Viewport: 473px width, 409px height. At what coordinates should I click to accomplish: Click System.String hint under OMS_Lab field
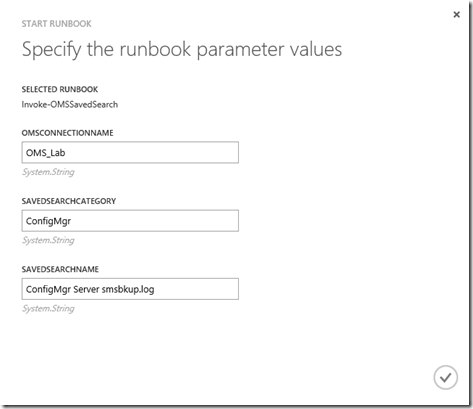click(x=48, y=172)
